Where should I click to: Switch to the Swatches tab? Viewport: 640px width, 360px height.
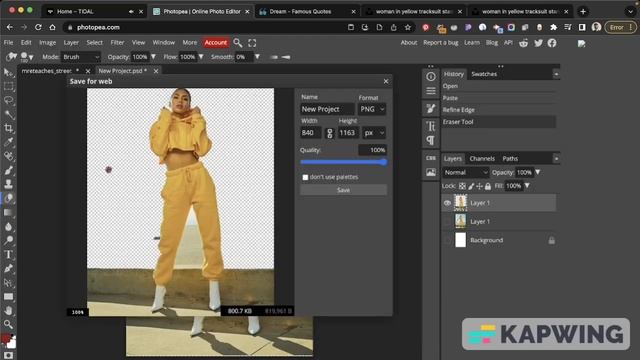point(484,74)
